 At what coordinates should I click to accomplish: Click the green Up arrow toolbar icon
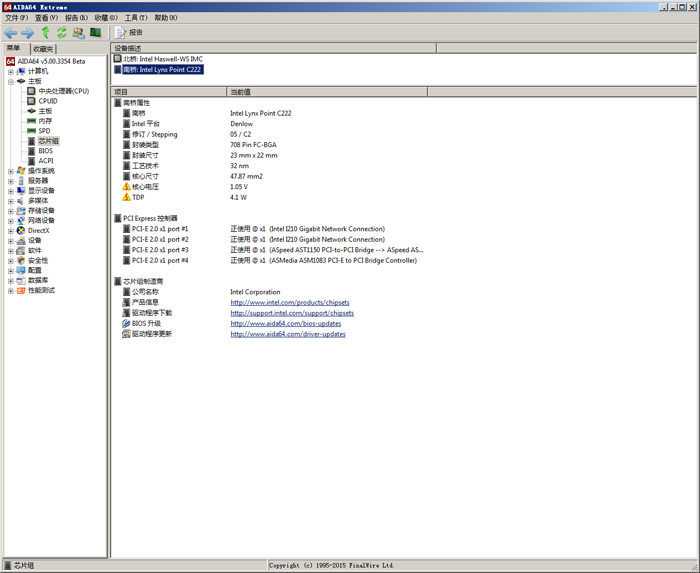(45, 33)
